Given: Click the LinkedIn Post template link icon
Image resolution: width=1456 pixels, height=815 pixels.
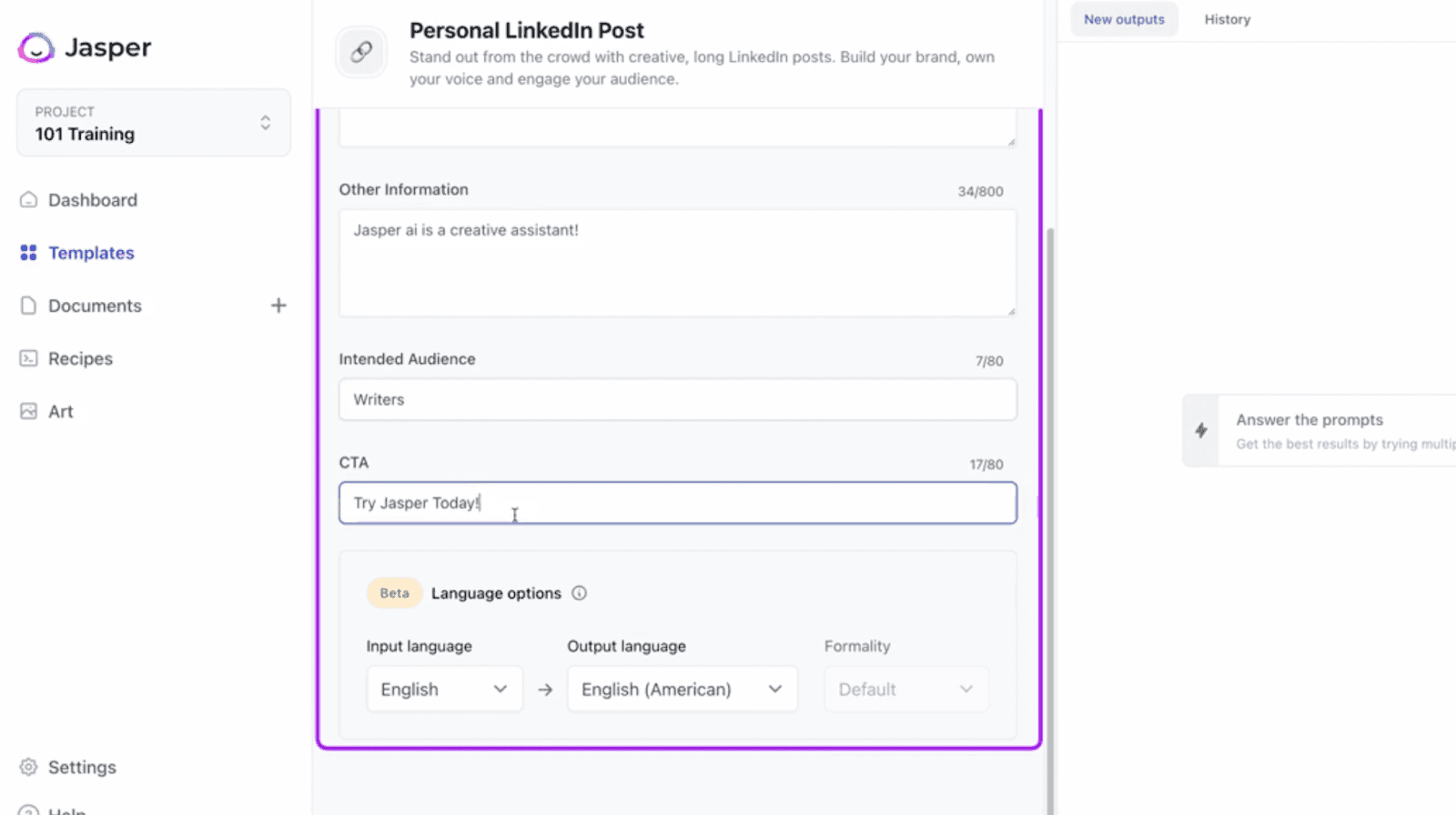Looking at the screenshot, I should tap(361, 52).
